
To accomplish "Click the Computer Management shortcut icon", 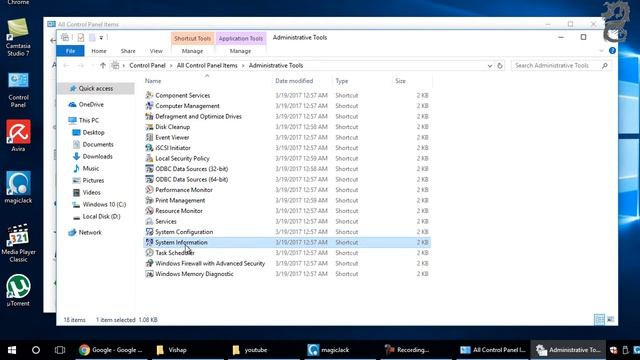I will [x=149, y=106].
